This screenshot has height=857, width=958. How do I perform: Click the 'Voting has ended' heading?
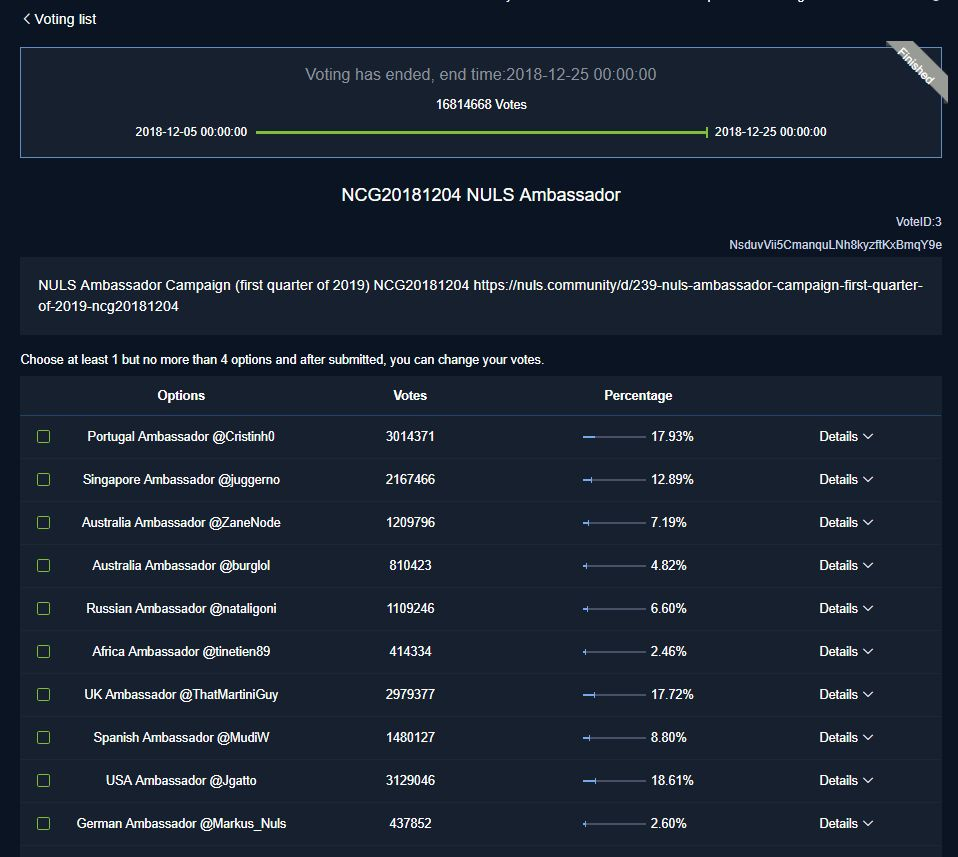pos(481,75)
